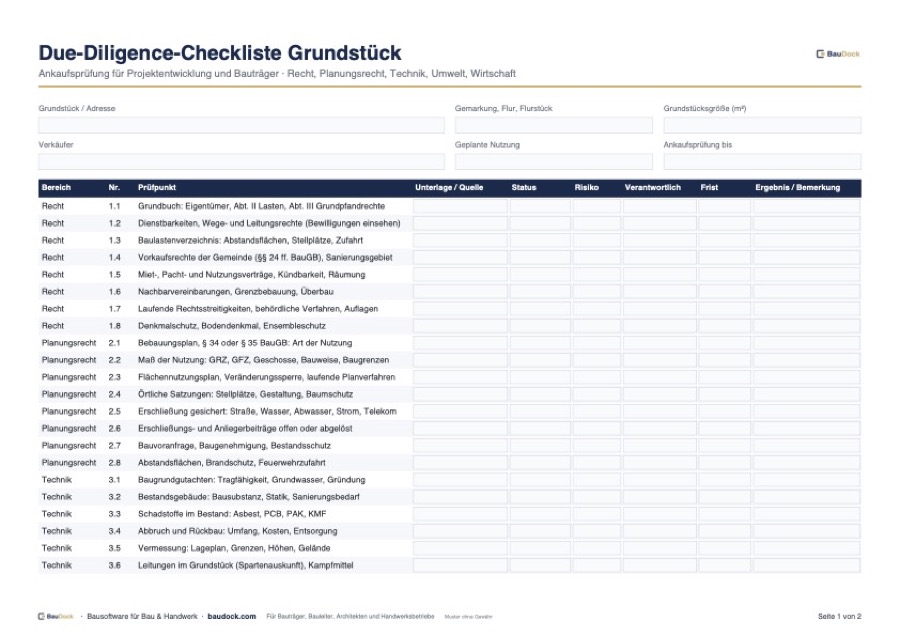The height and width of the screenshot is (636, 900).
Task: Click the Grundstücksgröße (m²) input field
Action: click(762, 125)
